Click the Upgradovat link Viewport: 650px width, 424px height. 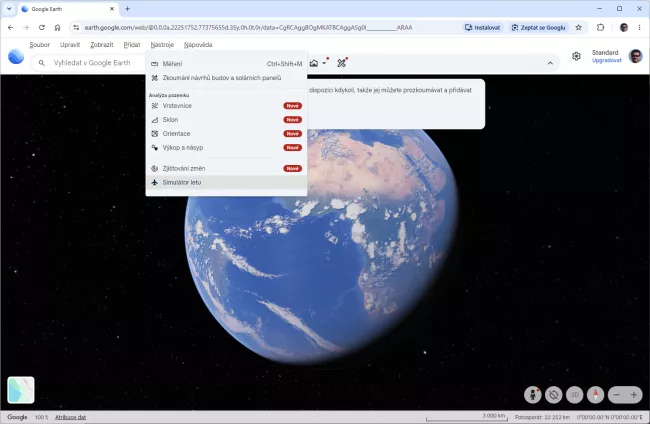(606, 61)
